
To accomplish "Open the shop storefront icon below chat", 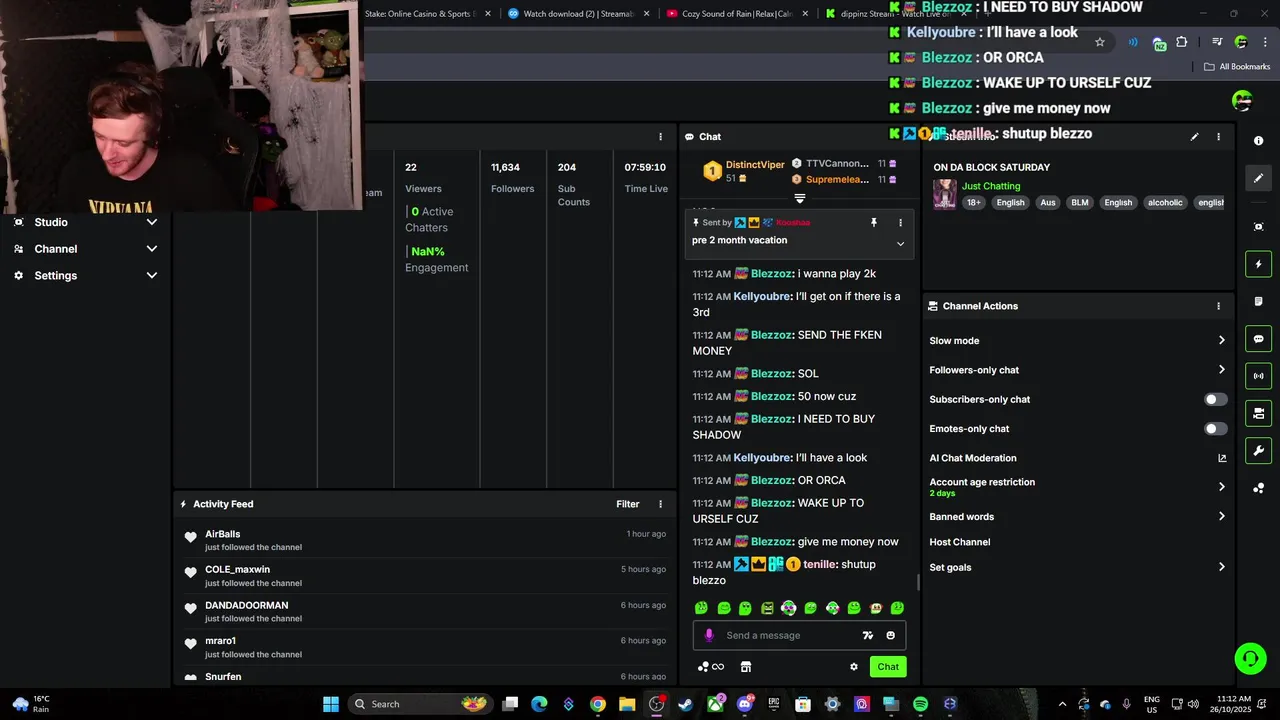I will [x=745, y=667].
